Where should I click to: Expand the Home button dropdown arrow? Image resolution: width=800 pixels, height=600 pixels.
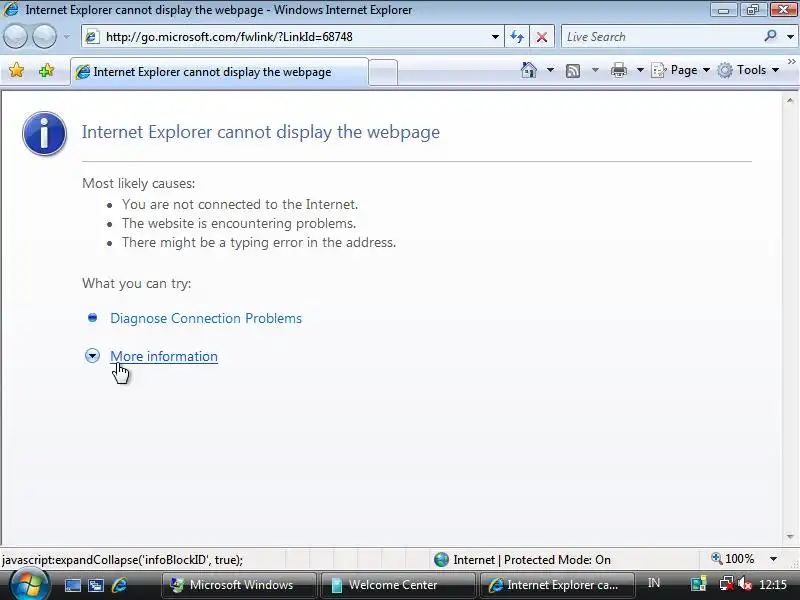[550, 70]
